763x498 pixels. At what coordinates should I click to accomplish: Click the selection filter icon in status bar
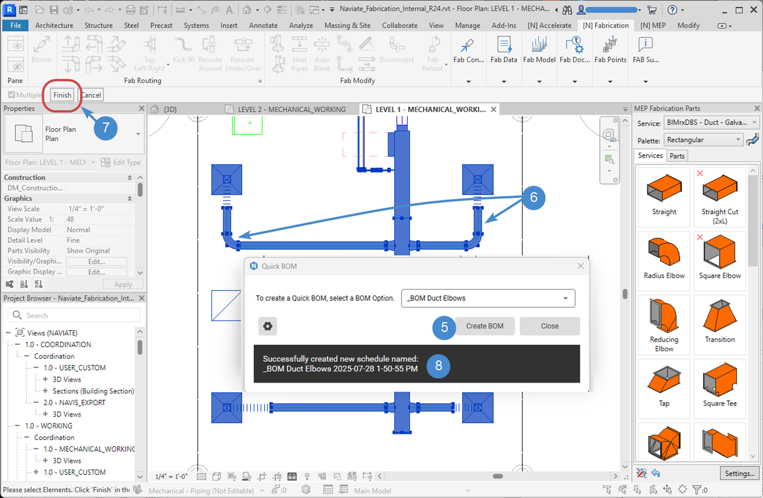pyautogui.click(x=698, y=490)
